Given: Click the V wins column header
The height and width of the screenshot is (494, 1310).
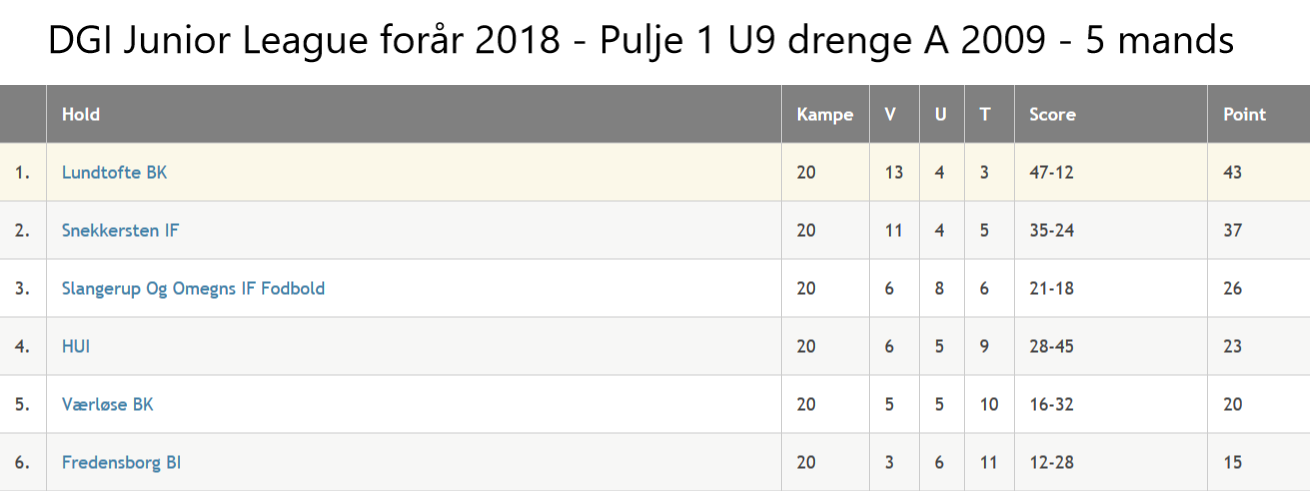Looking at the screenshot, I should point(890,114).
